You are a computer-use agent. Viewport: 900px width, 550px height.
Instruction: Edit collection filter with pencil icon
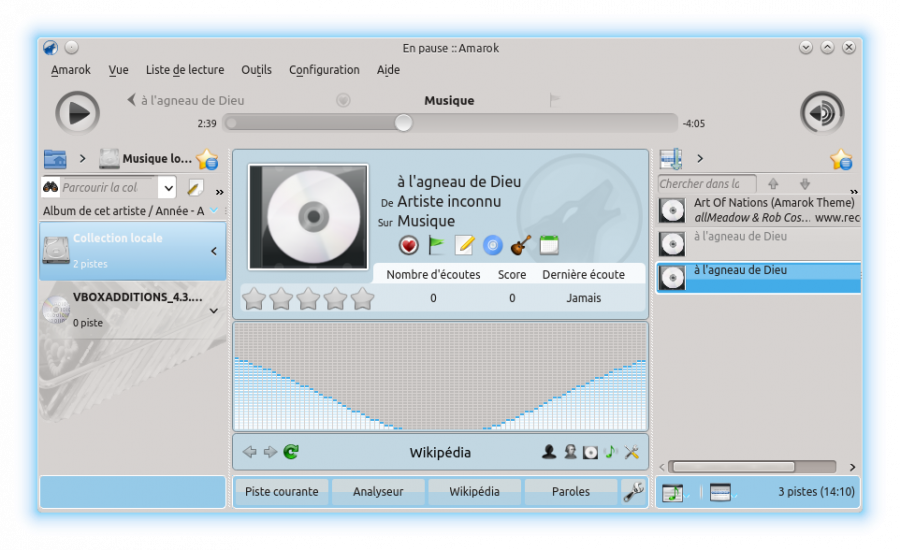(x=195, y=188)
